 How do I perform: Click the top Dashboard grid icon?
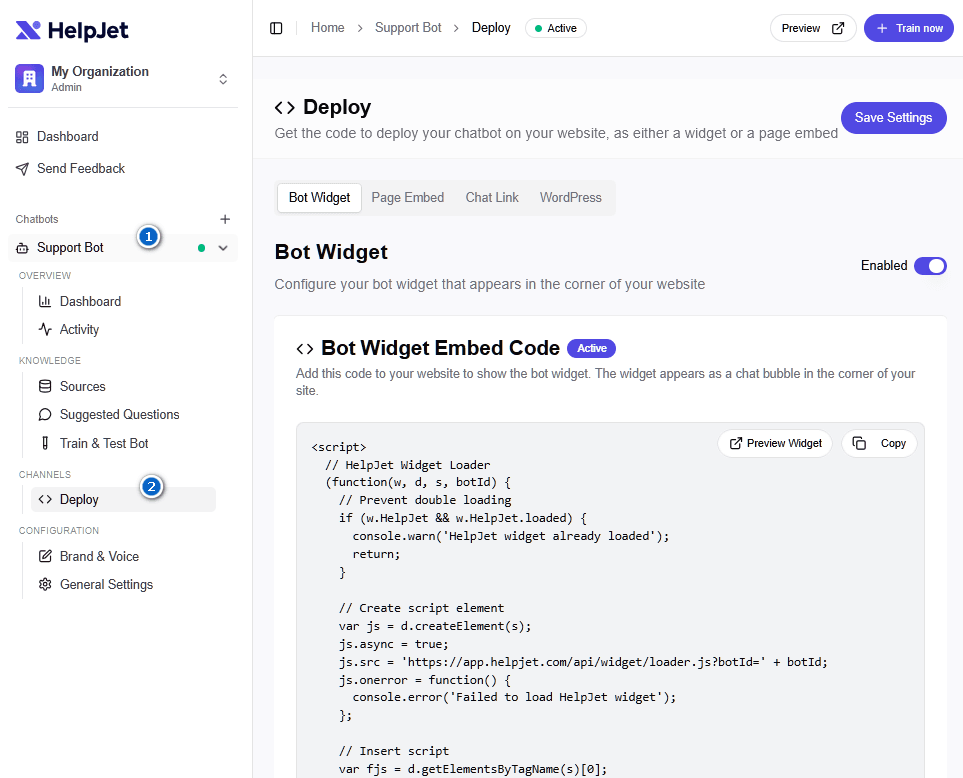22,137
